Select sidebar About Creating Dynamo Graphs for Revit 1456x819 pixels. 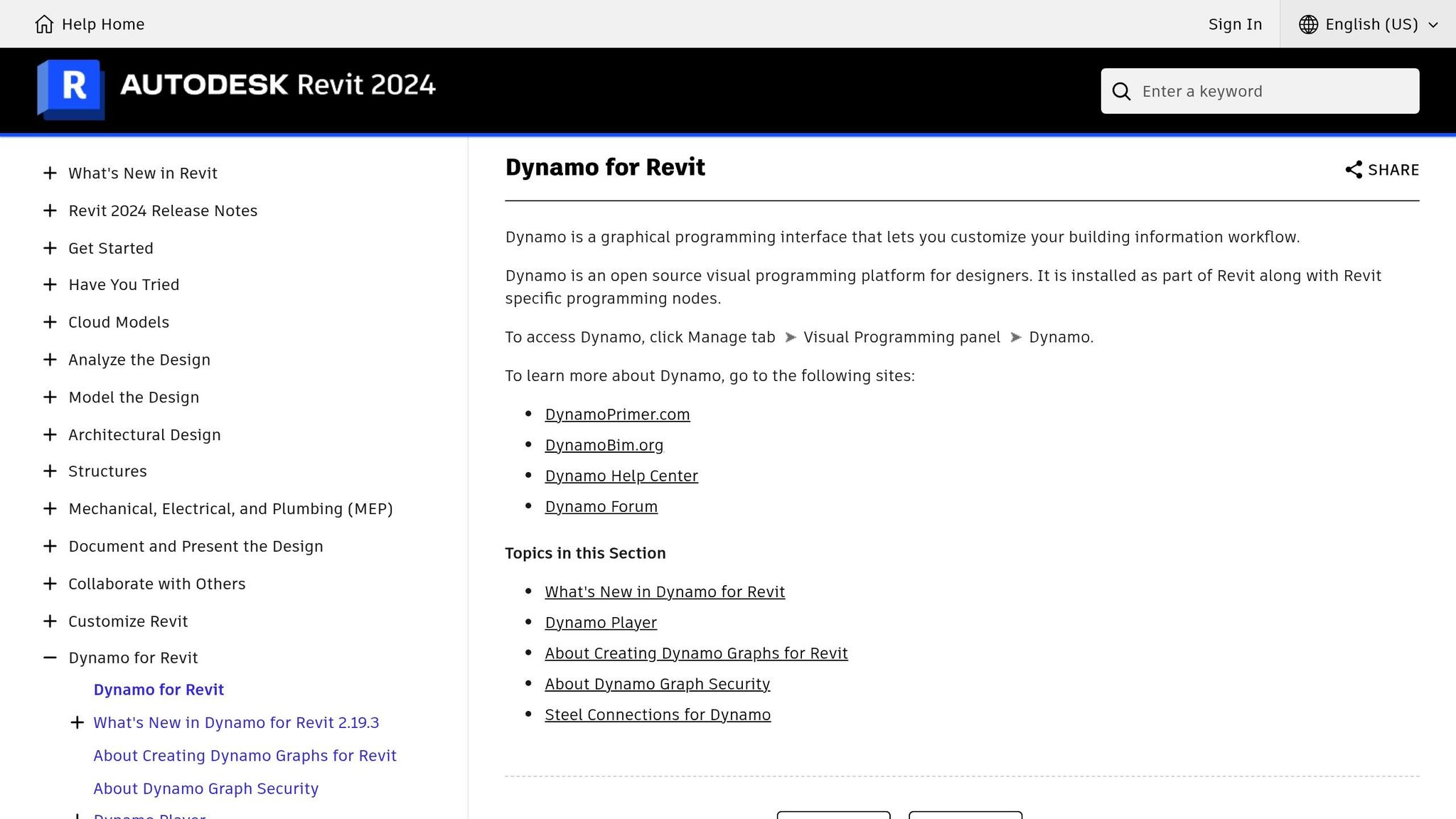point(245,756)
